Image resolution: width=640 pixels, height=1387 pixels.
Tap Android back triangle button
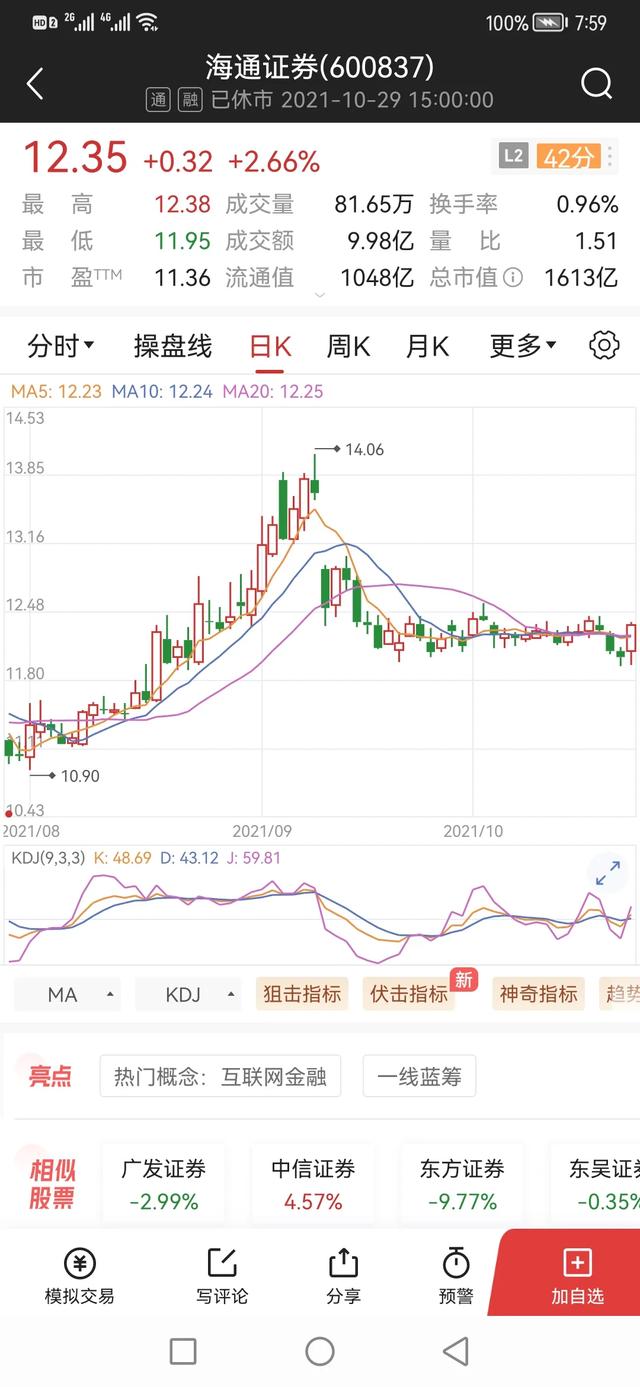point(456,1352)
